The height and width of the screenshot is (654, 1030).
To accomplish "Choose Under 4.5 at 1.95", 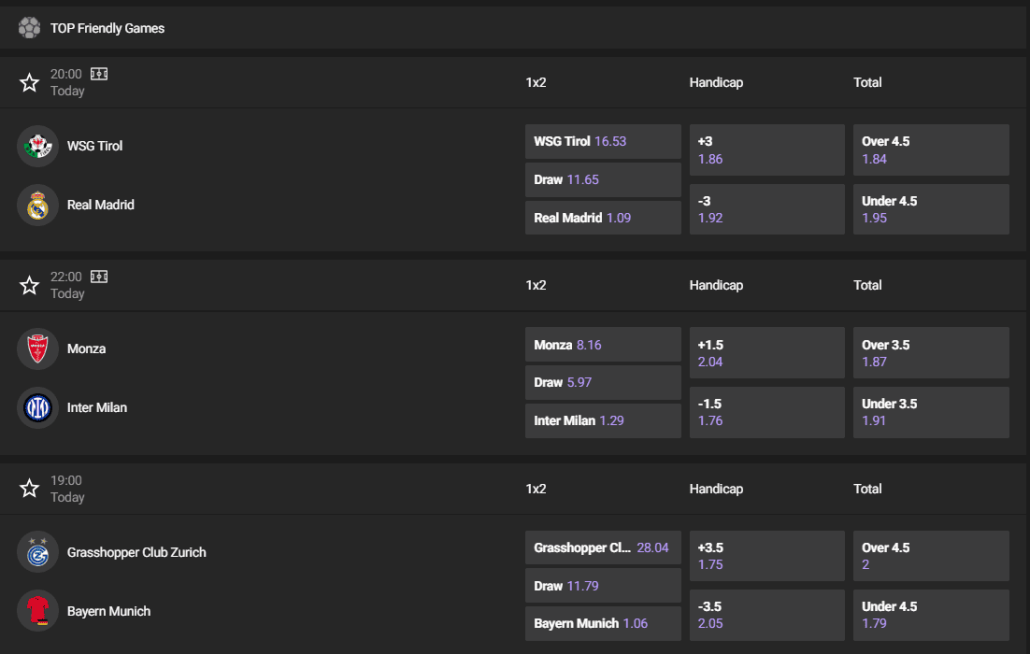I will coord(931,209).
